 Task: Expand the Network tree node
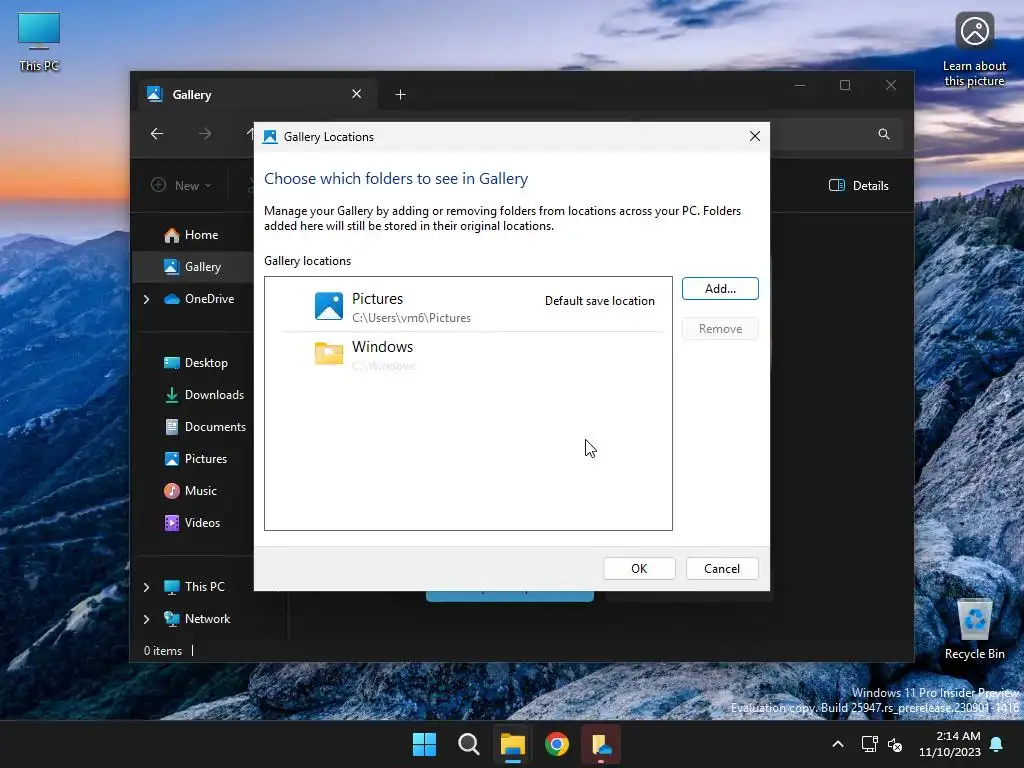[x=146, y=619]
